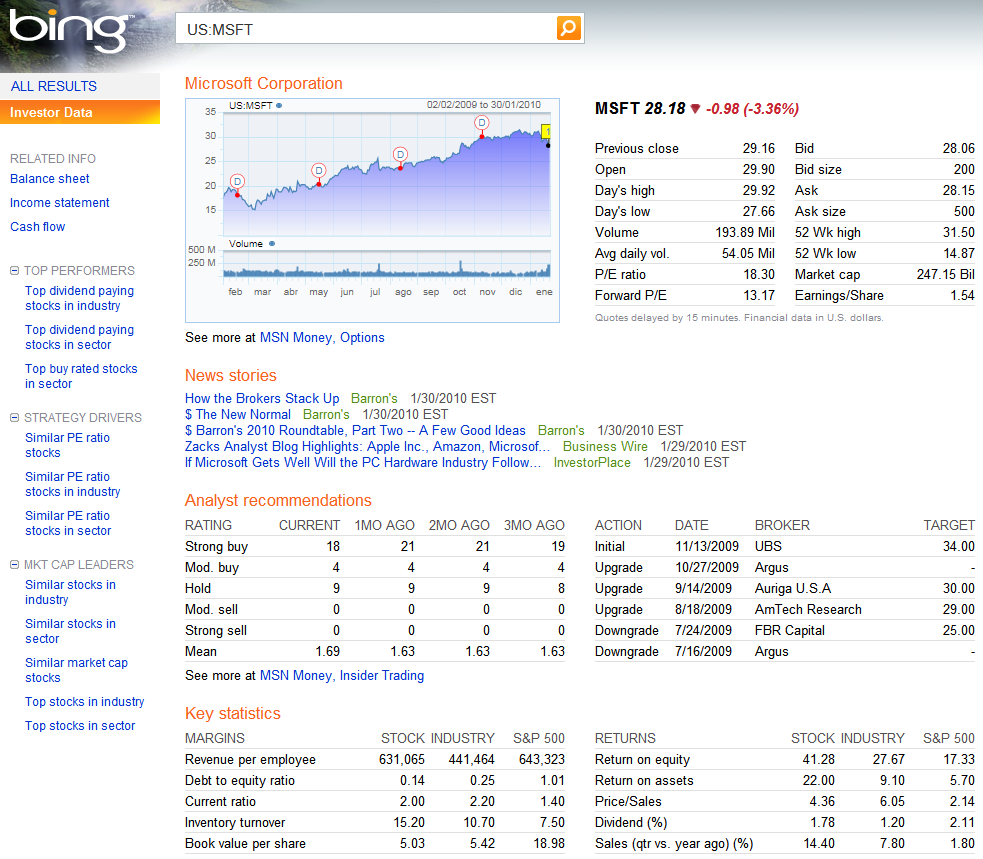
Task: Click the Mean current rating 1.69
Action: pyautogui.click(x=328, y=651)
